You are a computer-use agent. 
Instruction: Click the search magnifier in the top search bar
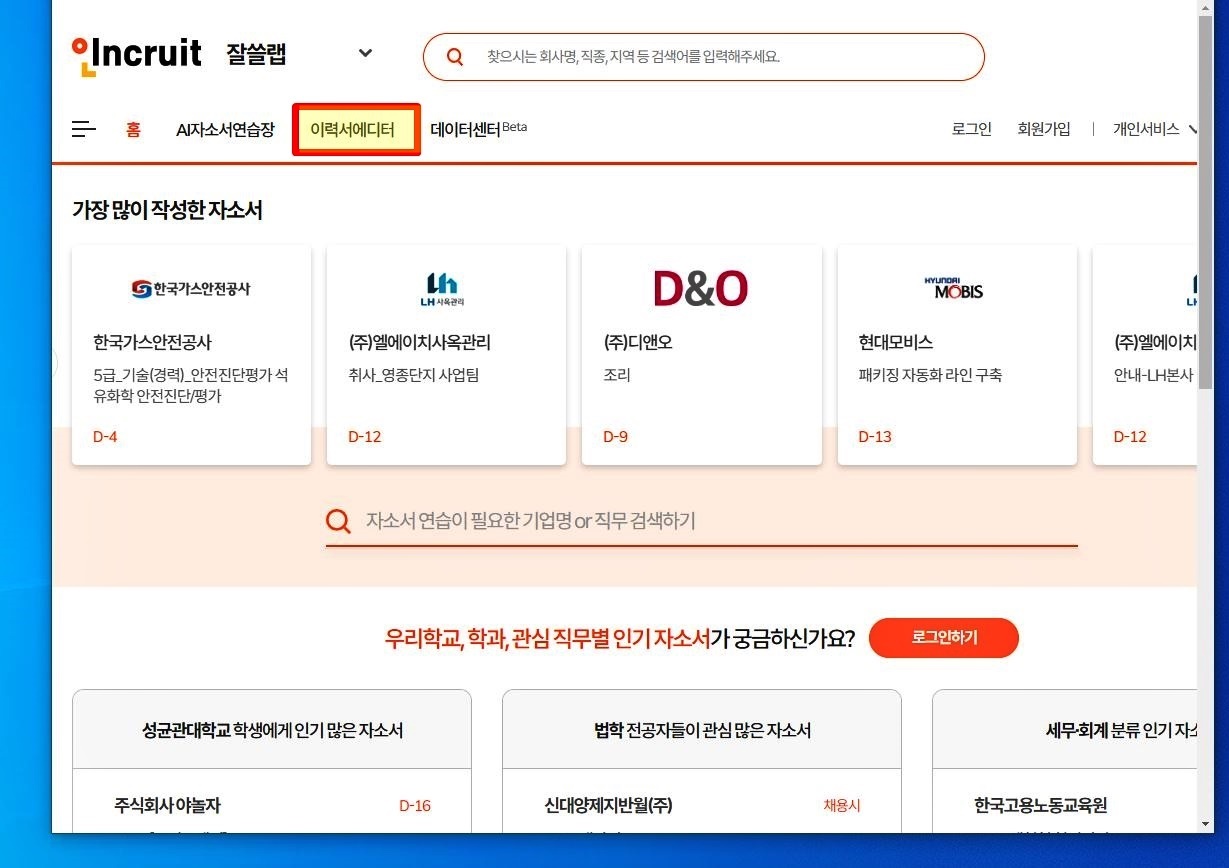tap(455, 57)
